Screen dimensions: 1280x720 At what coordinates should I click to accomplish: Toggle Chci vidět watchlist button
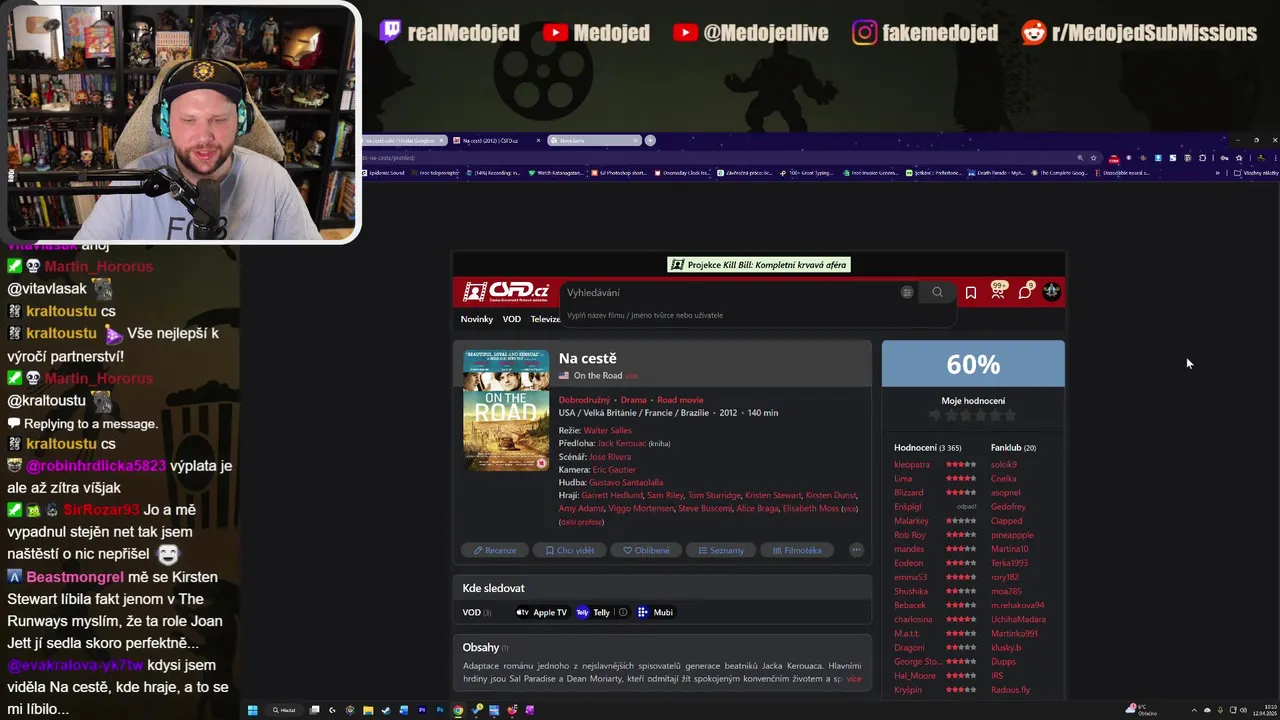tap(569, 550)
